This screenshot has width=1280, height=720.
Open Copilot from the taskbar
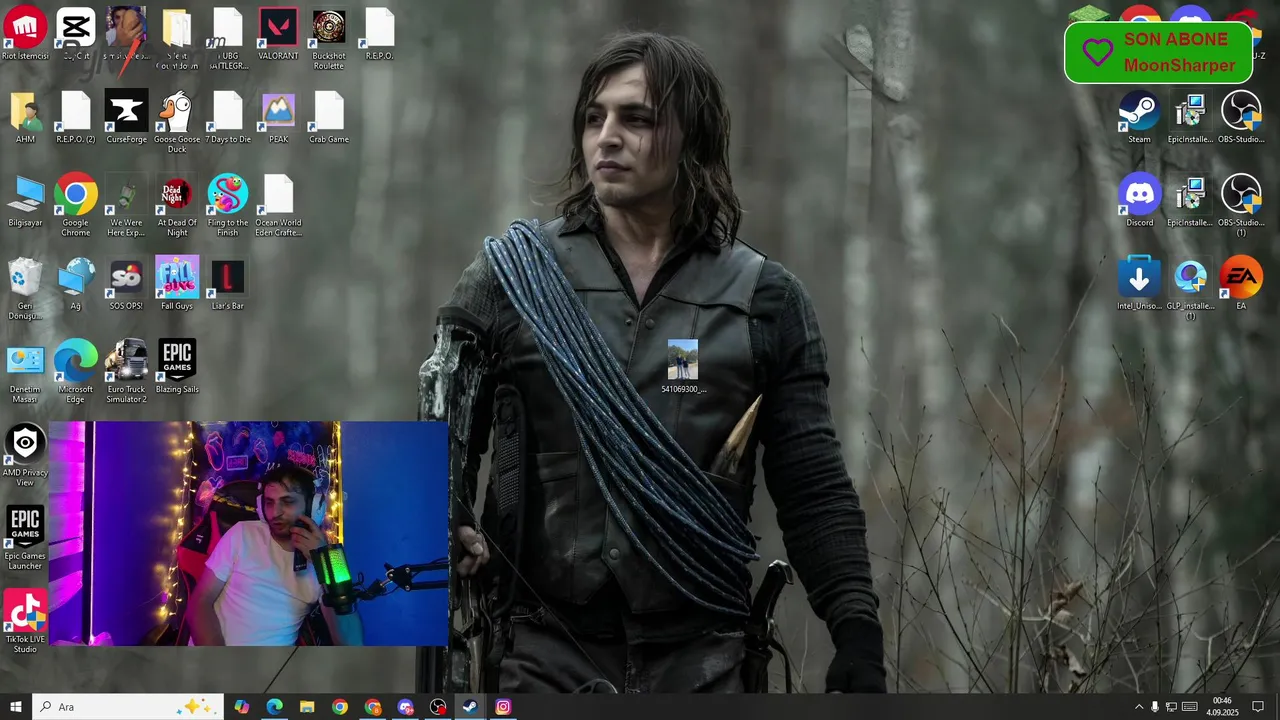pos(241,707)
